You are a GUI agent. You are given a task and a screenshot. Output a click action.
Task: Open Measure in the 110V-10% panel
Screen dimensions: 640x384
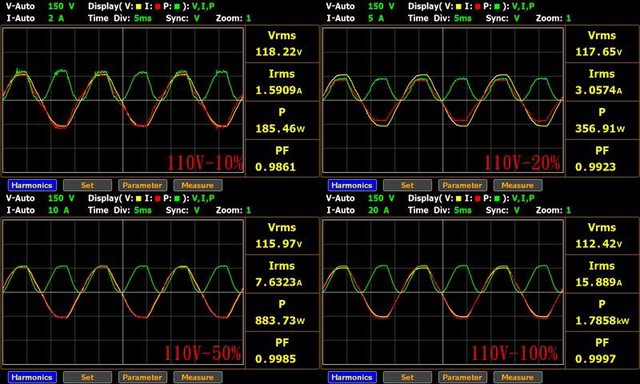(198, 185)
